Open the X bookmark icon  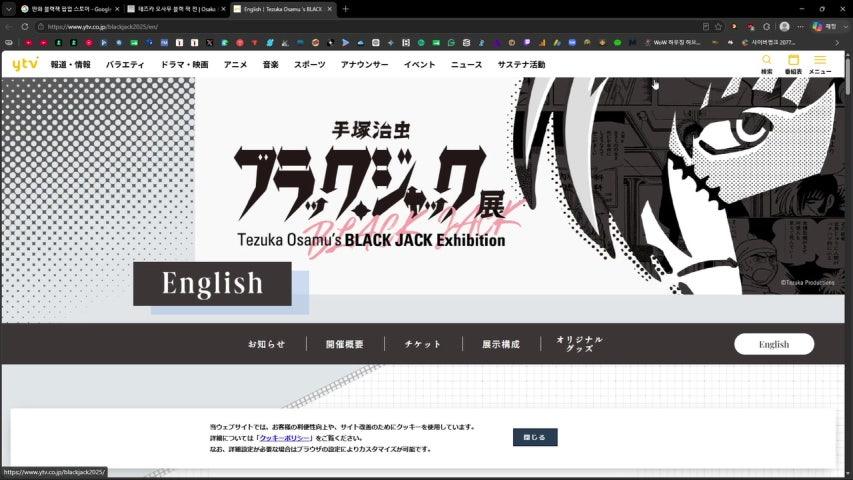tap(209, 42)
